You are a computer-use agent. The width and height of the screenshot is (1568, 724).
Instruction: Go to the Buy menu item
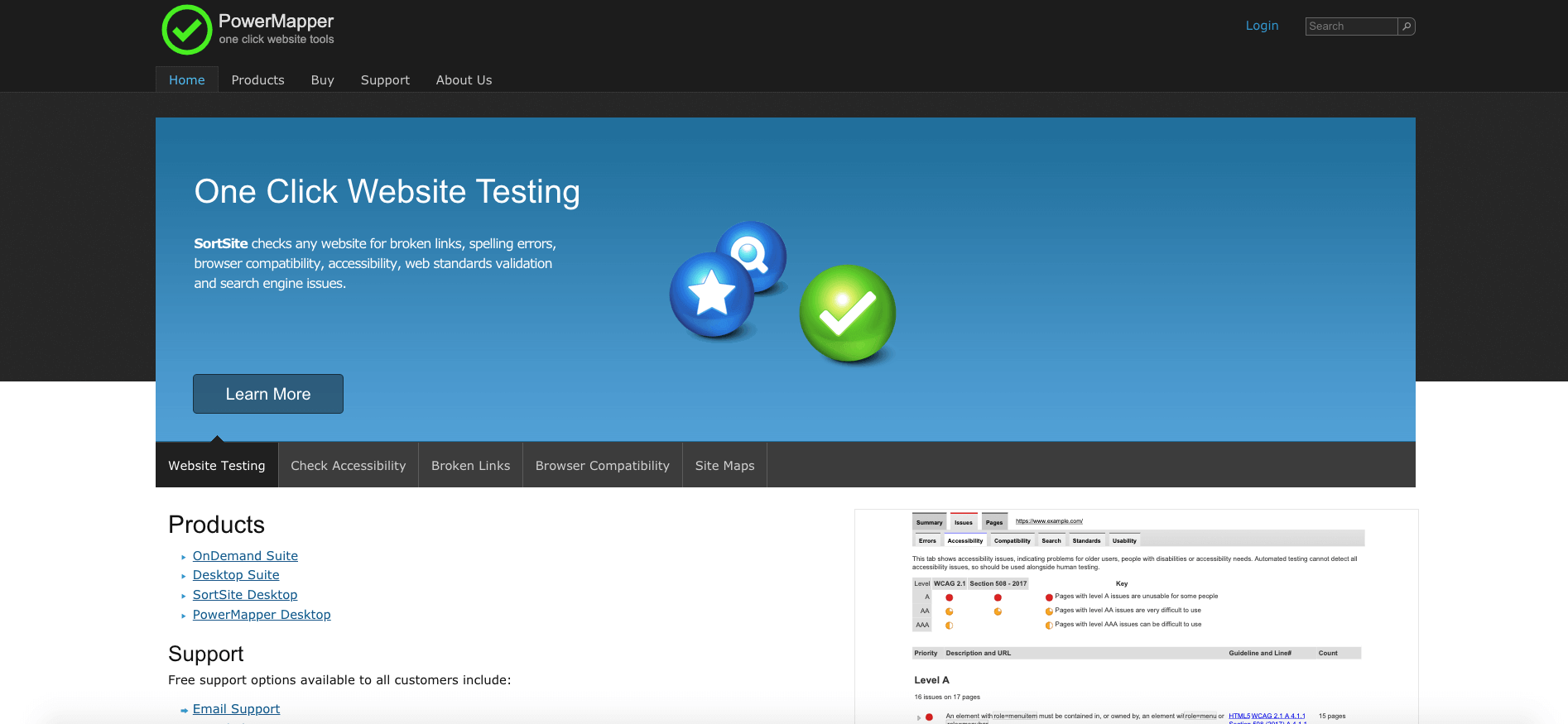click(x=322, y=80)
